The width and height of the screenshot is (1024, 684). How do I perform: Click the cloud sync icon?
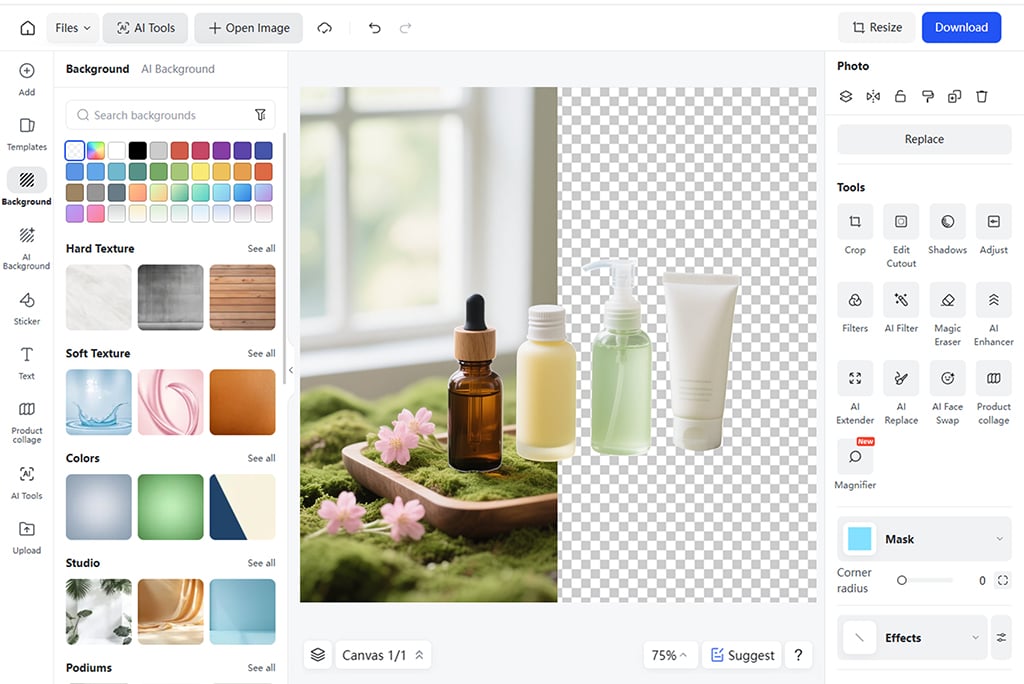point(325,27)
